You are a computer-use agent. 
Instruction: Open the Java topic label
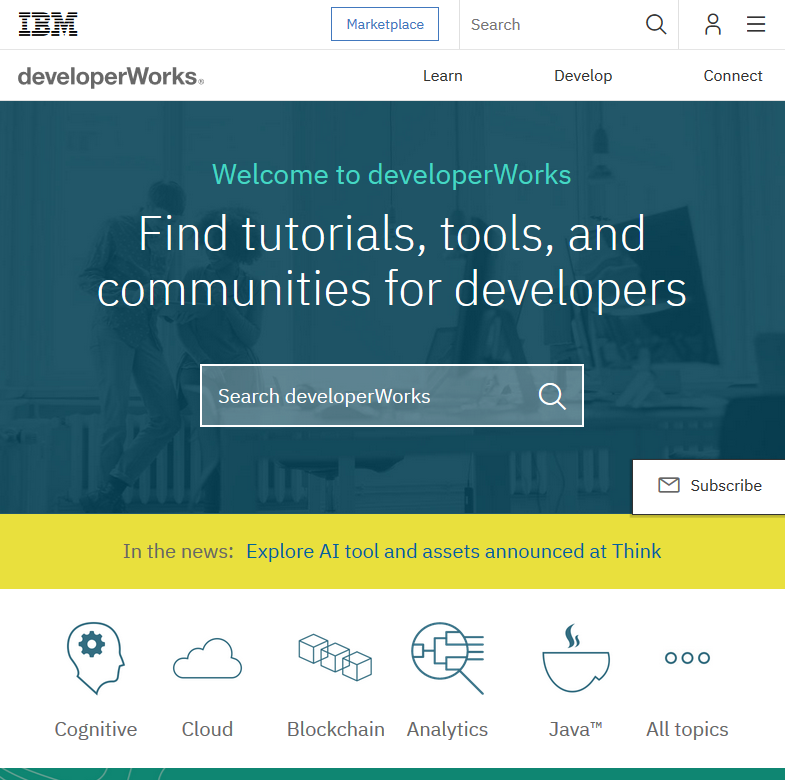coord(576,729)
